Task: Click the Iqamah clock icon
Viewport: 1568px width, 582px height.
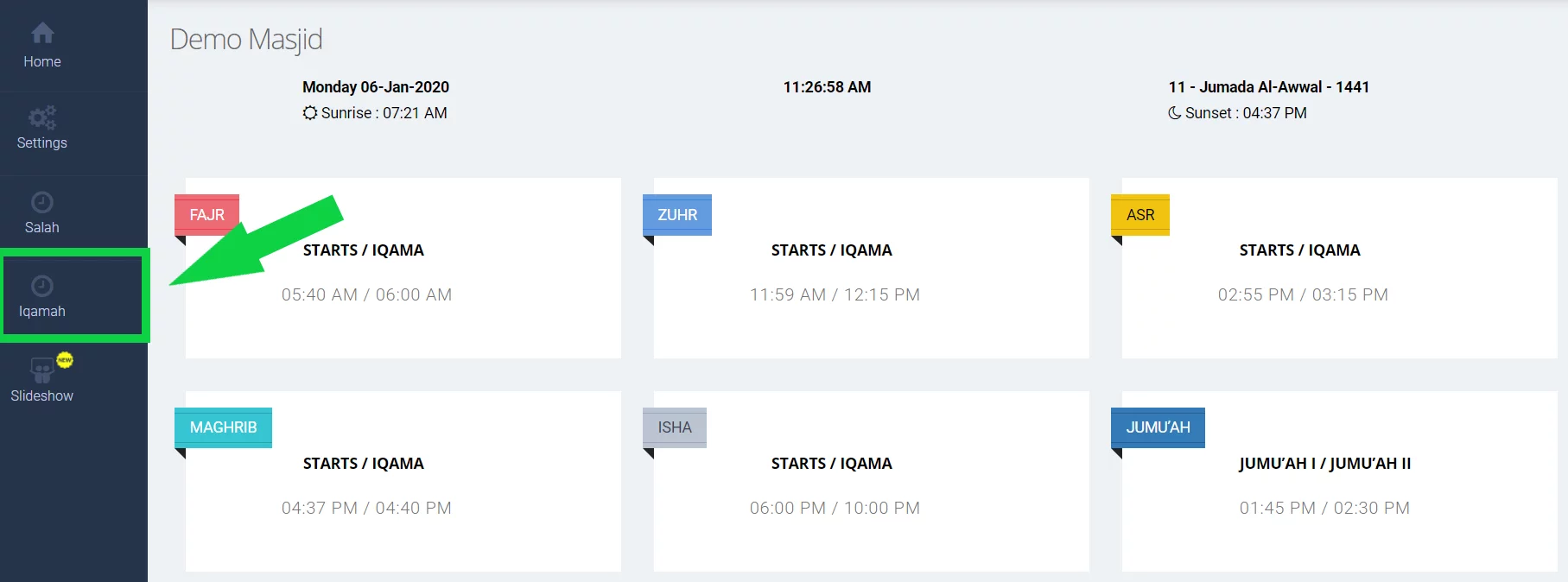Action: 42,286
